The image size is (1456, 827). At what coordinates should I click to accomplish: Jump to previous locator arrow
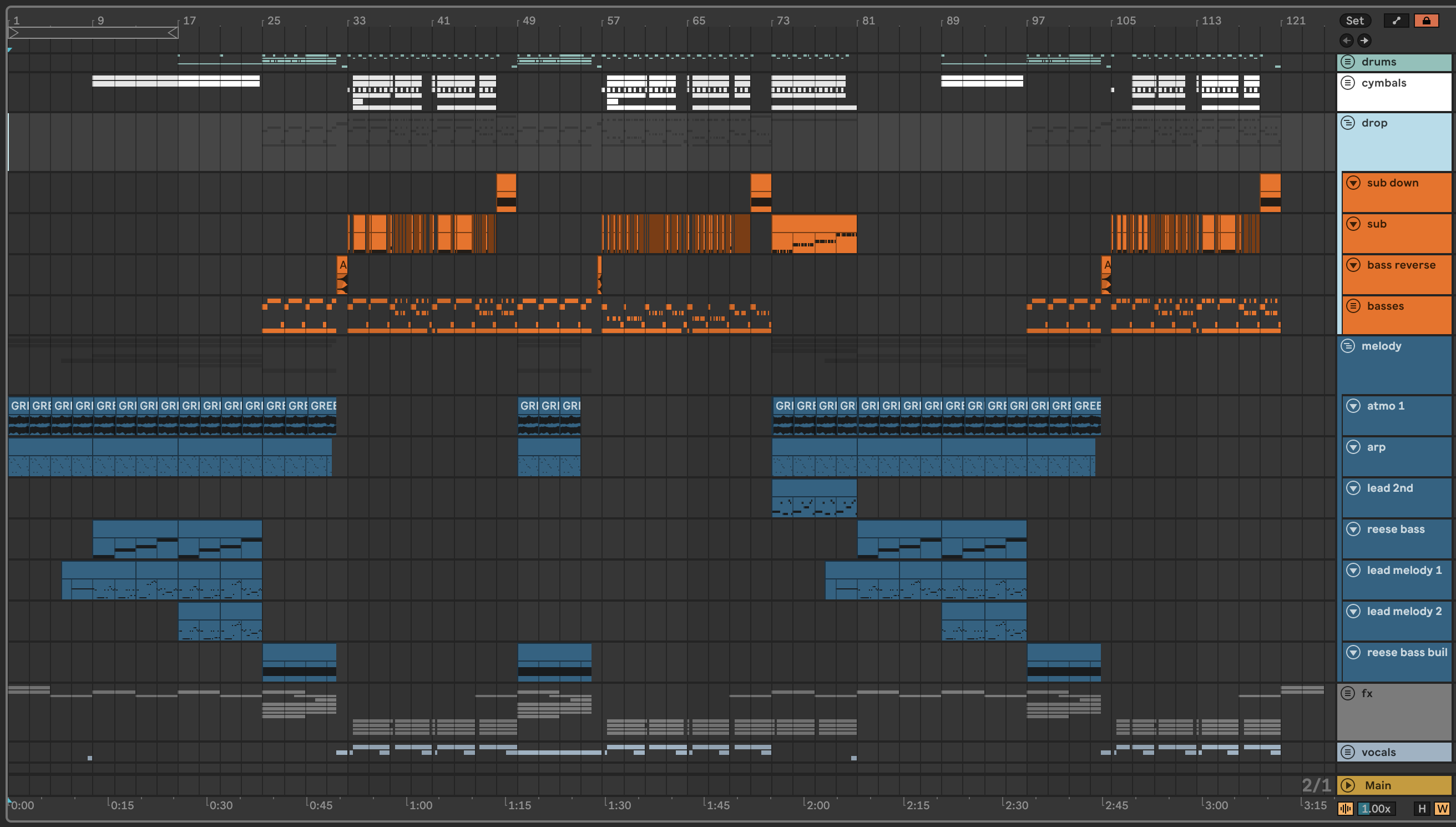pos(1347,41)
